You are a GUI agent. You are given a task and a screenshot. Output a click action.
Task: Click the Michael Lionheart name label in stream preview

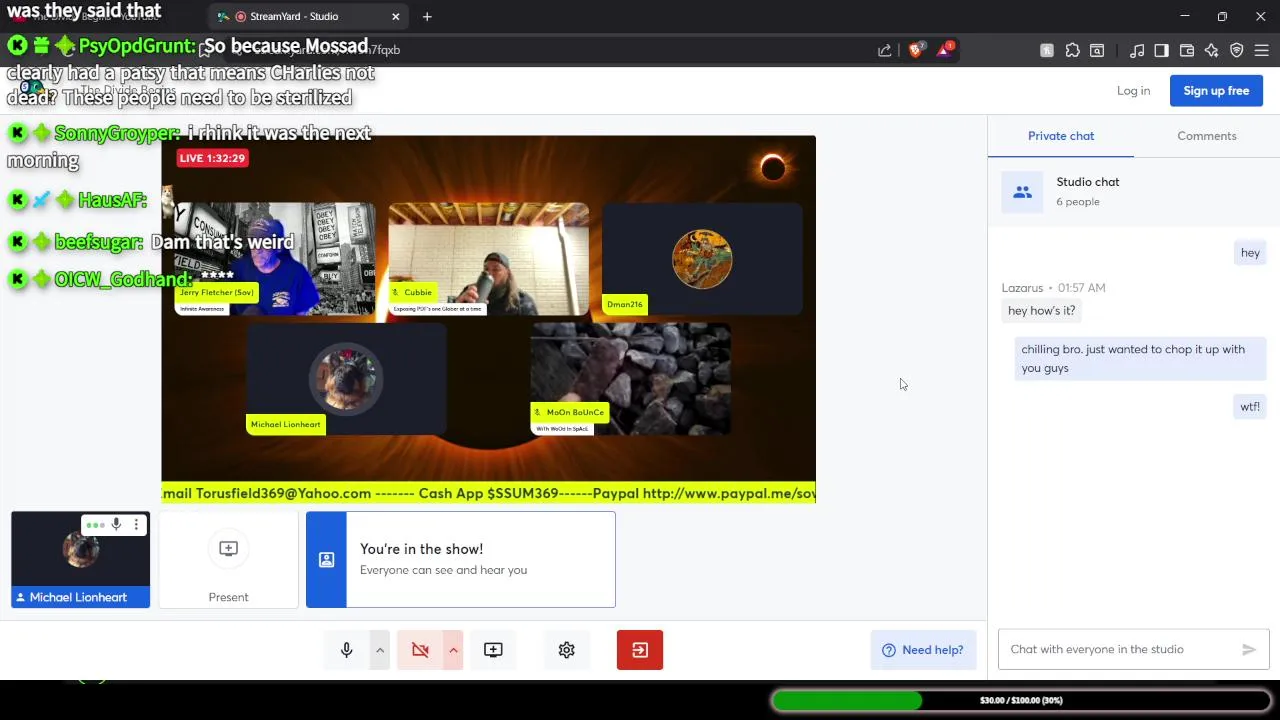pyautogui.click(x=286, y=425)
